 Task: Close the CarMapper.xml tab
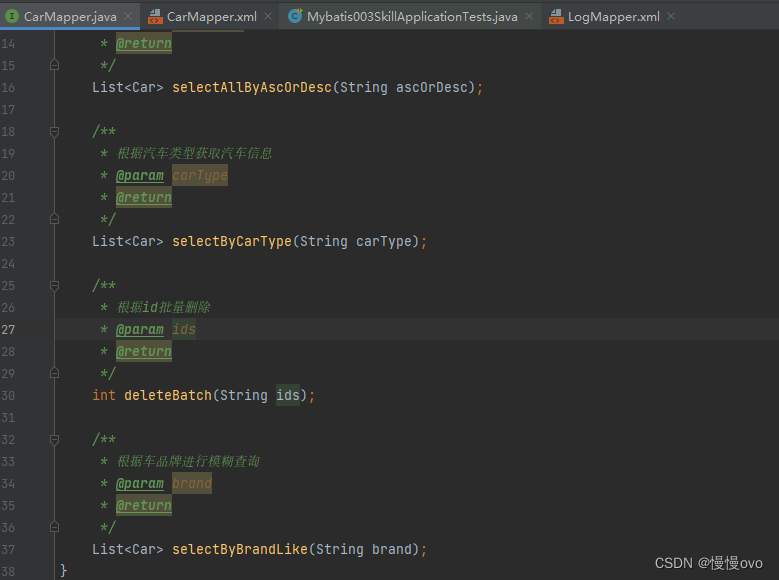tap(268, 16)
